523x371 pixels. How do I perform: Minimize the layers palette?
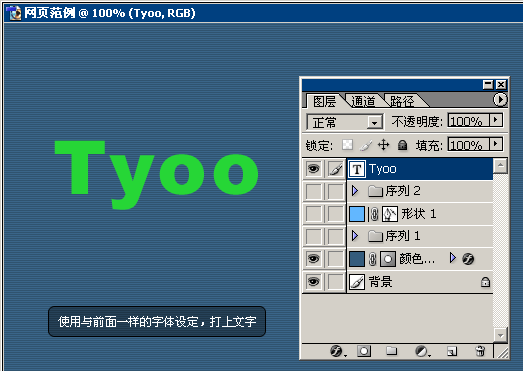tap(488, 85)
